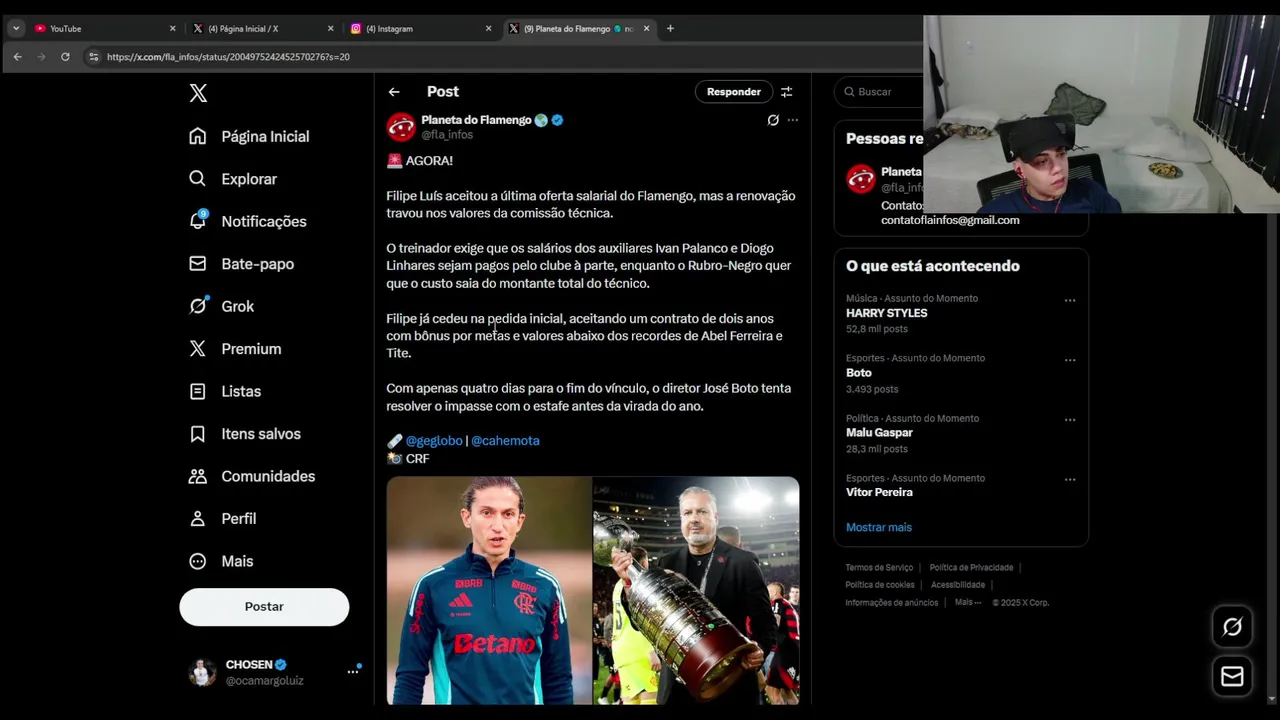Open Itens salvos bookmark icon
Viewport: 1280px width, 720px height.
click(198, 434)
